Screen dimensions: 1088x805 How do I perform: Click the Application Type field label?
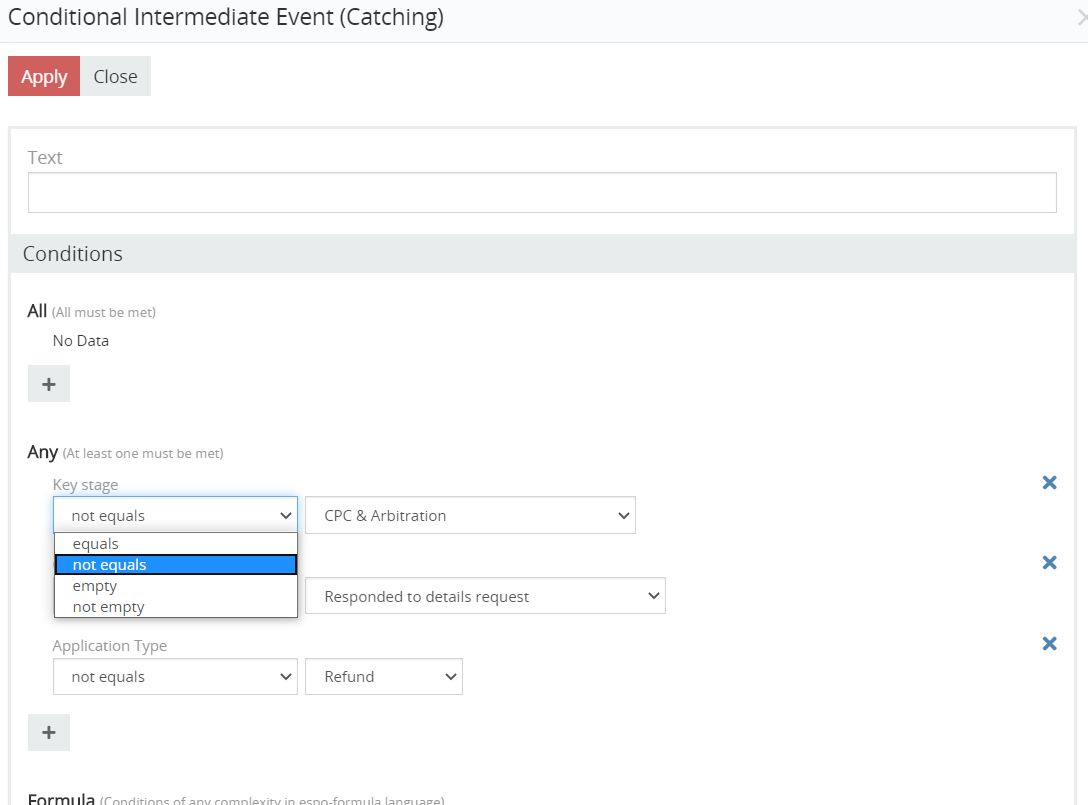[x=110, y=646]
